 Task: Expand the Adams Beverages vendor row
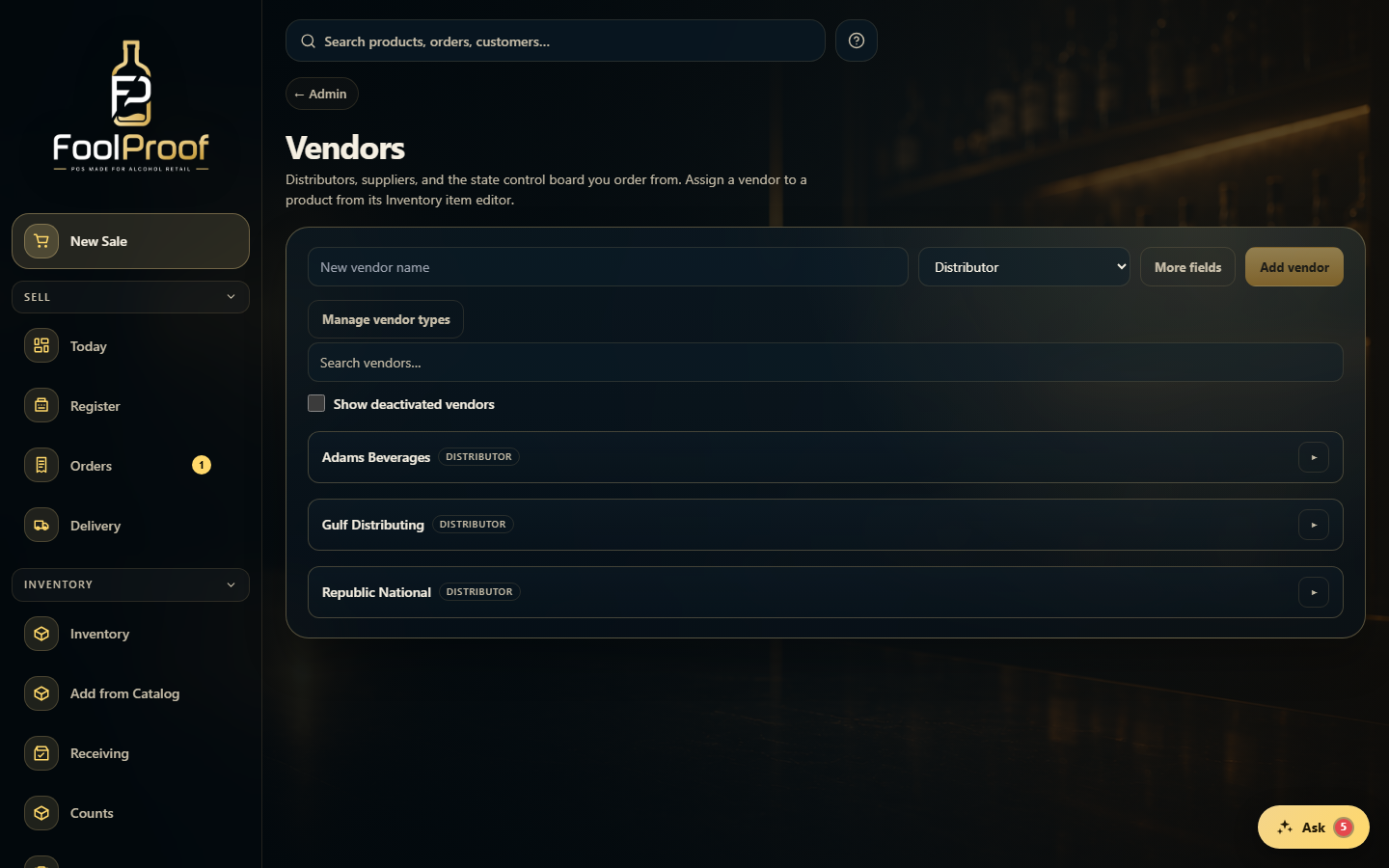click(x=1314, y=457)
